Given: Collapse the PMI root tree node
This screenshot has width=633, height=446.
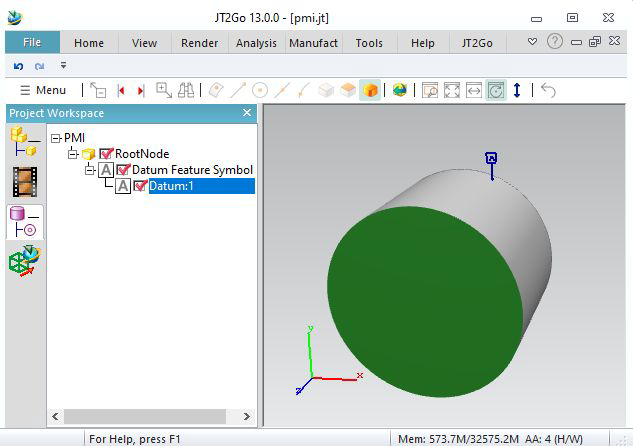Looking at the screenshot, I should [x=56, y=138].
